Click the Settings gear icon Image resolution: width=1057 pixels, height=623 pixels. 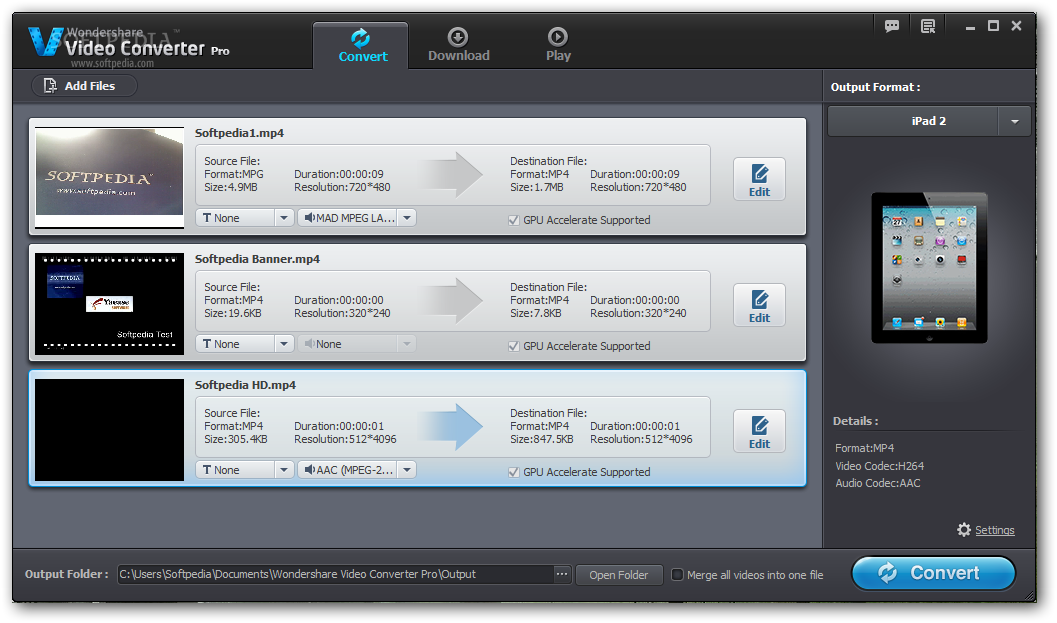click(x=964, y=529)
